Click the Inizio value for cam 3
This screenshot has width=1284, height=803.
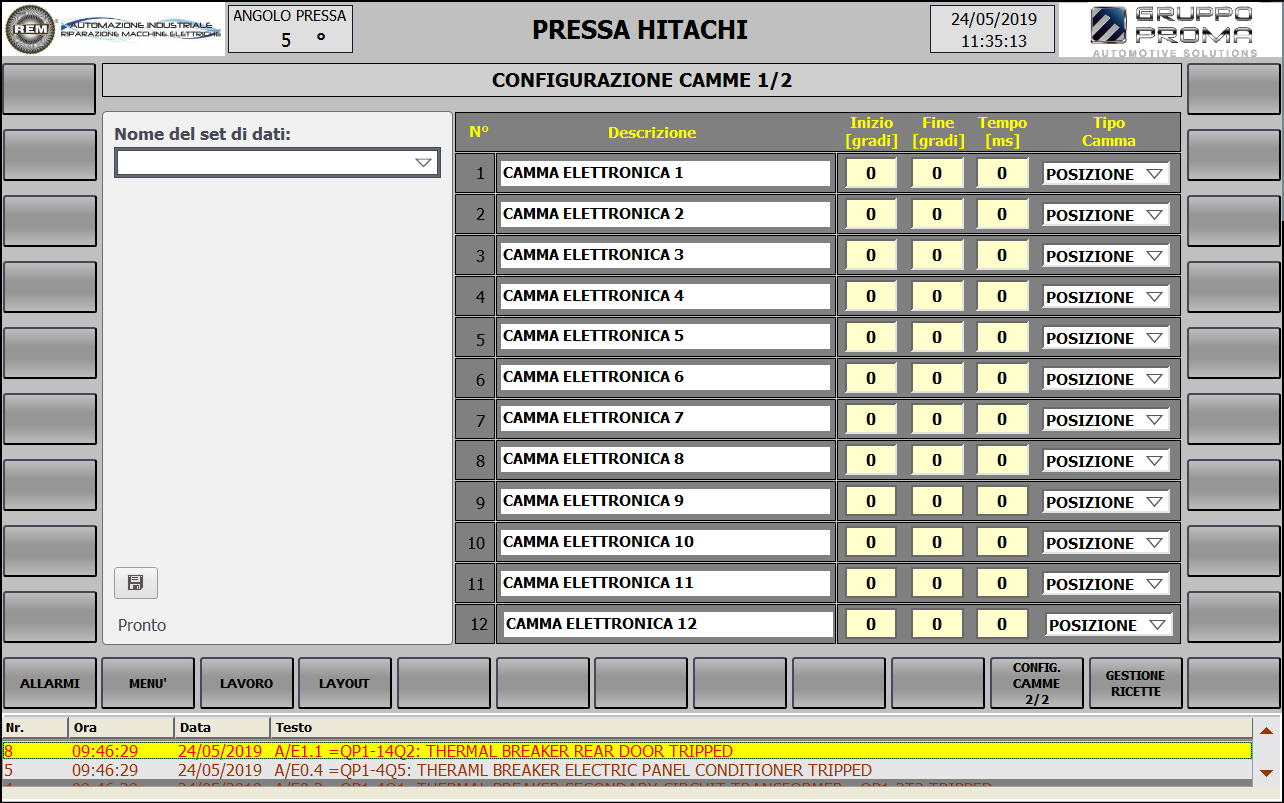pyautogui.click(x=871, y=255)
